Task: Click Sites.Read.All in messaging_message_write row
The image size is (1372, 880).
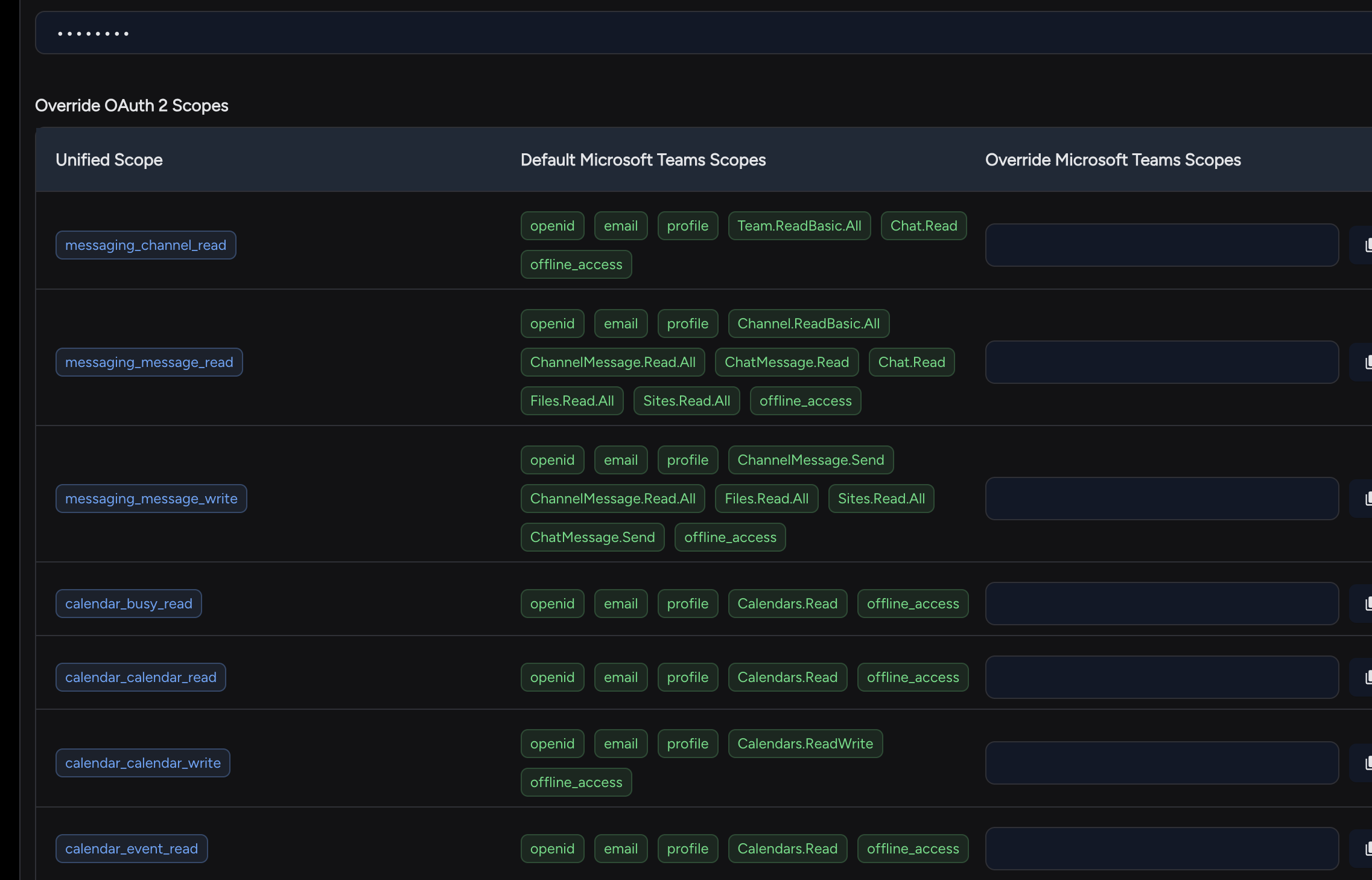Action: tap(881, 499)
